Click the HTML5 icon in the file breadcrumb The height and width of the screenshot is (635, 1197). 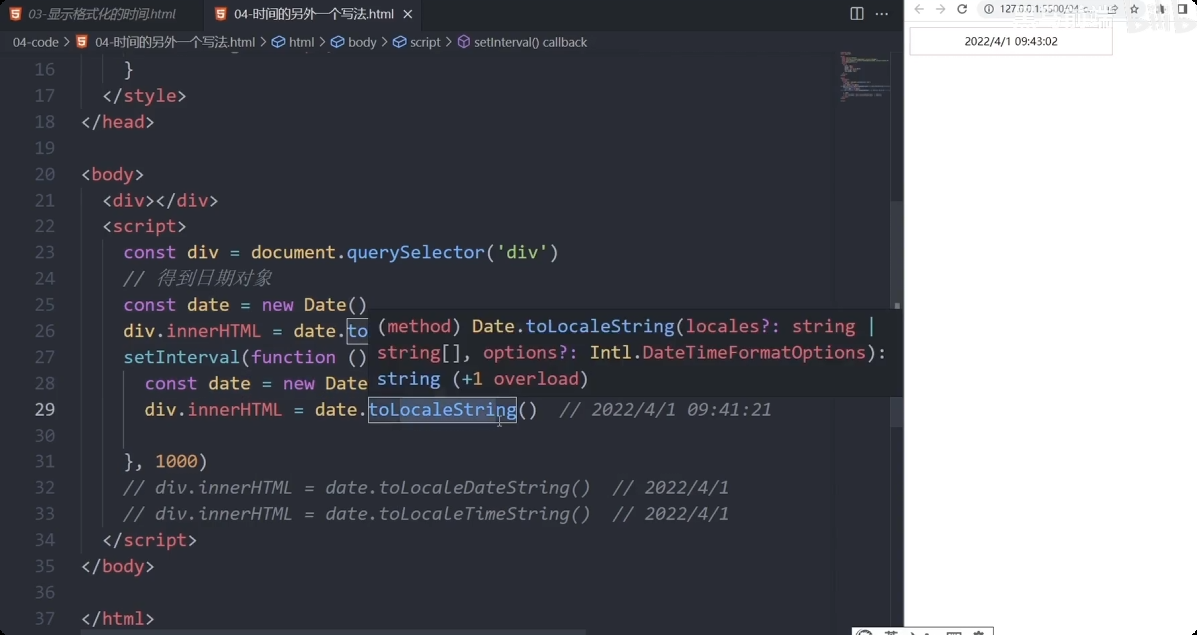coord(82,42)
